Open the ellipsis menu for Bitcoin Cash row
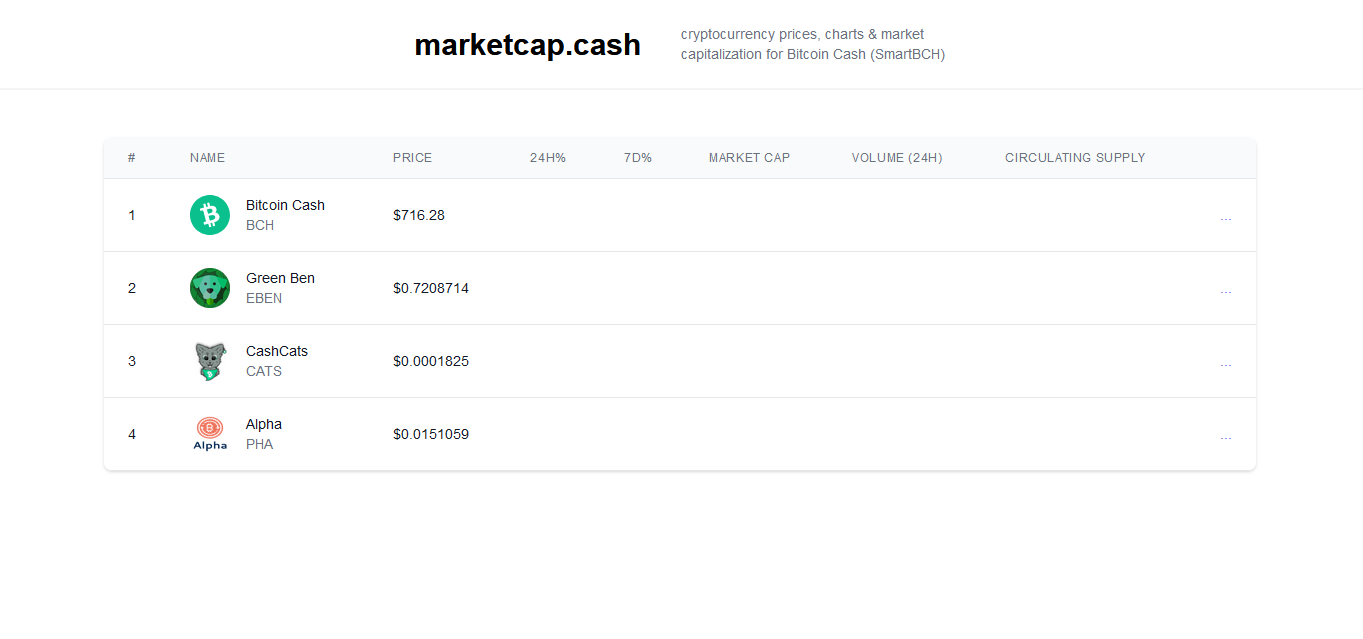 click(1226, 217)
